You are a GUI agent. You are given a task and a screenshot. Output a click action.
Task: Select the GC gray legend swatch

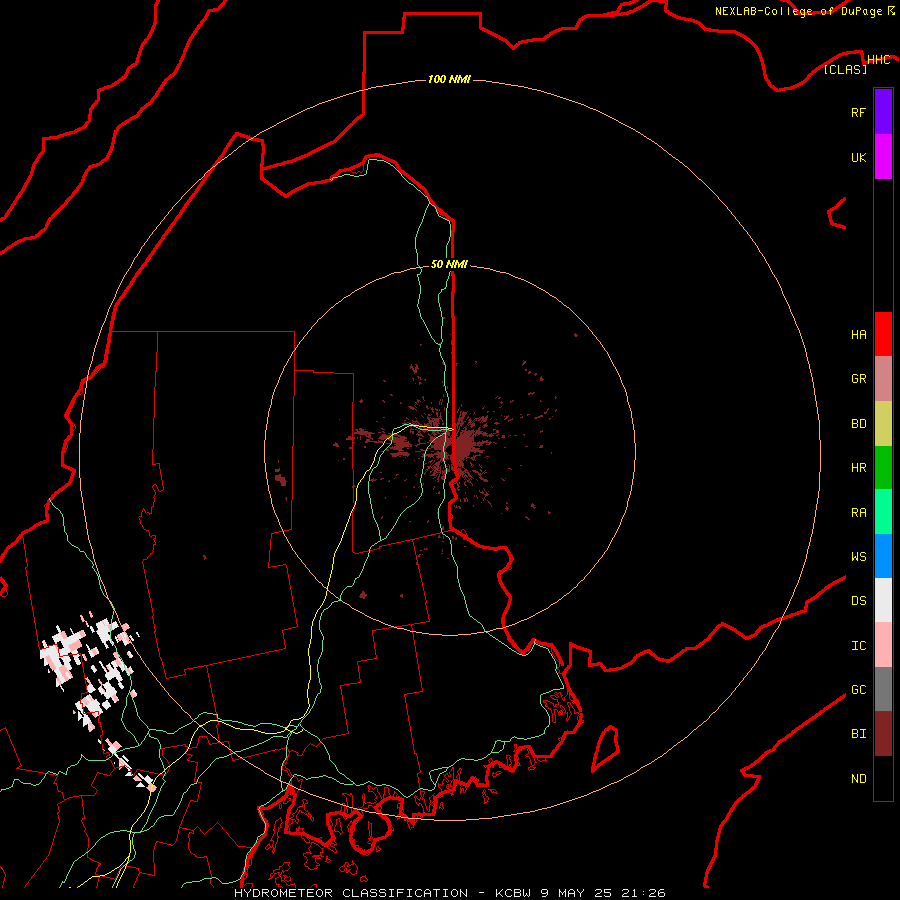(x=883, y=689)
